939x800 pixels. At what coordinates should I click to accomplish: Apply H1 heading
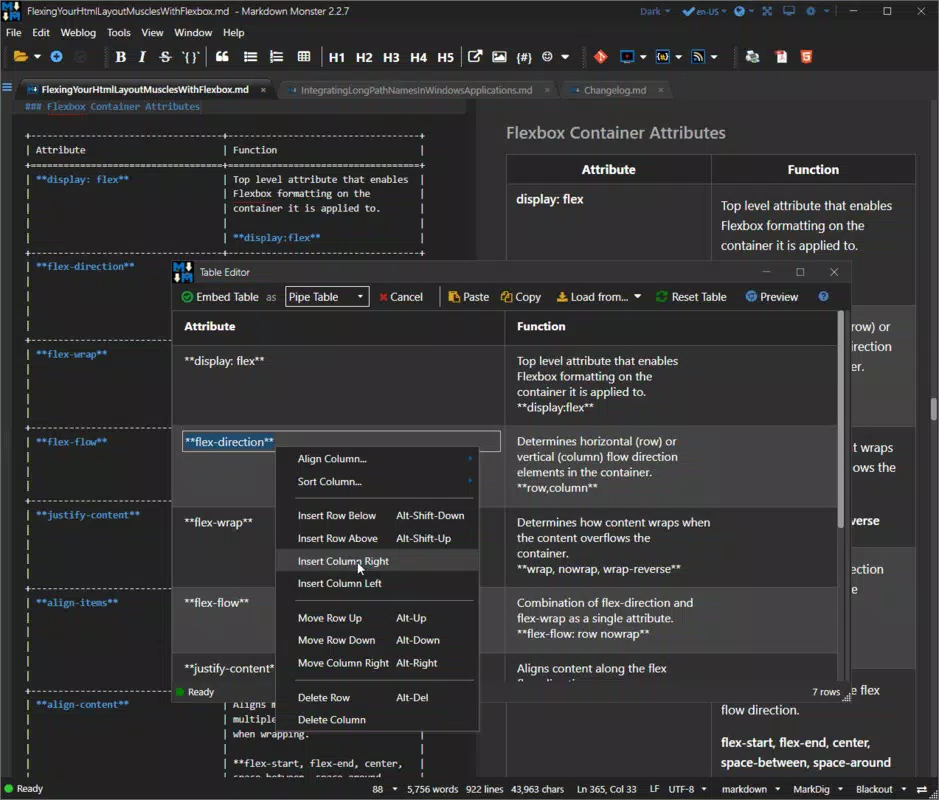(337, 57)
